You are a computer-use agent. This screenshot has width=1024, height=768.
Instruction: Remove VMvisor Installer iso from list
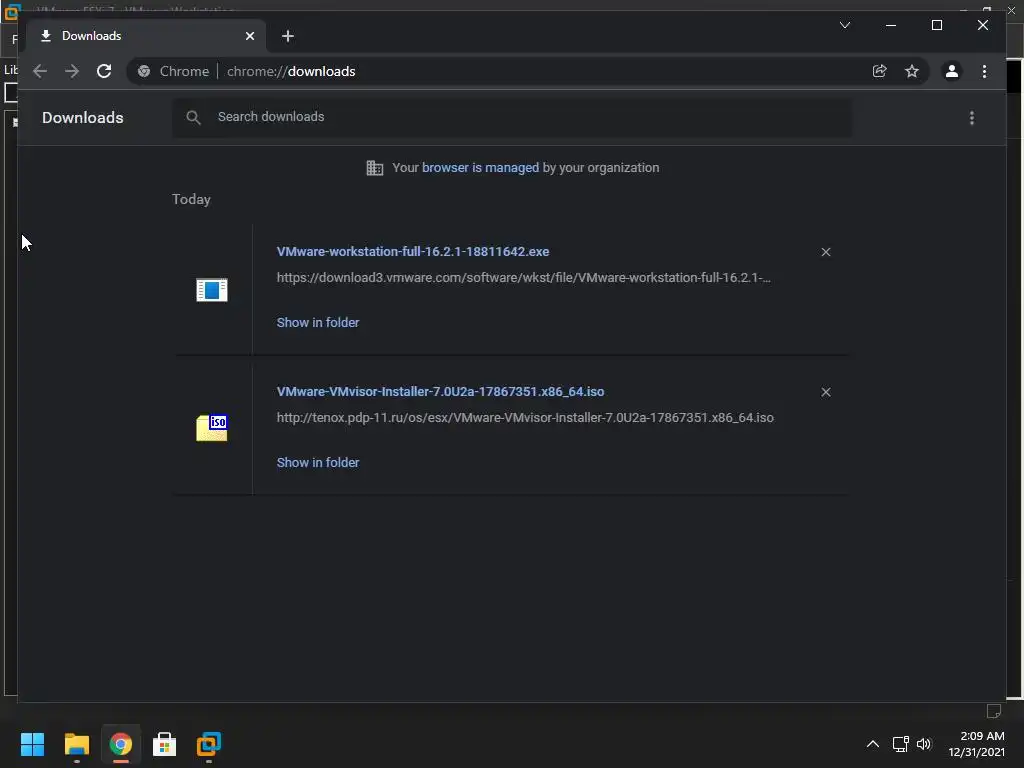[x=825, y=392]
